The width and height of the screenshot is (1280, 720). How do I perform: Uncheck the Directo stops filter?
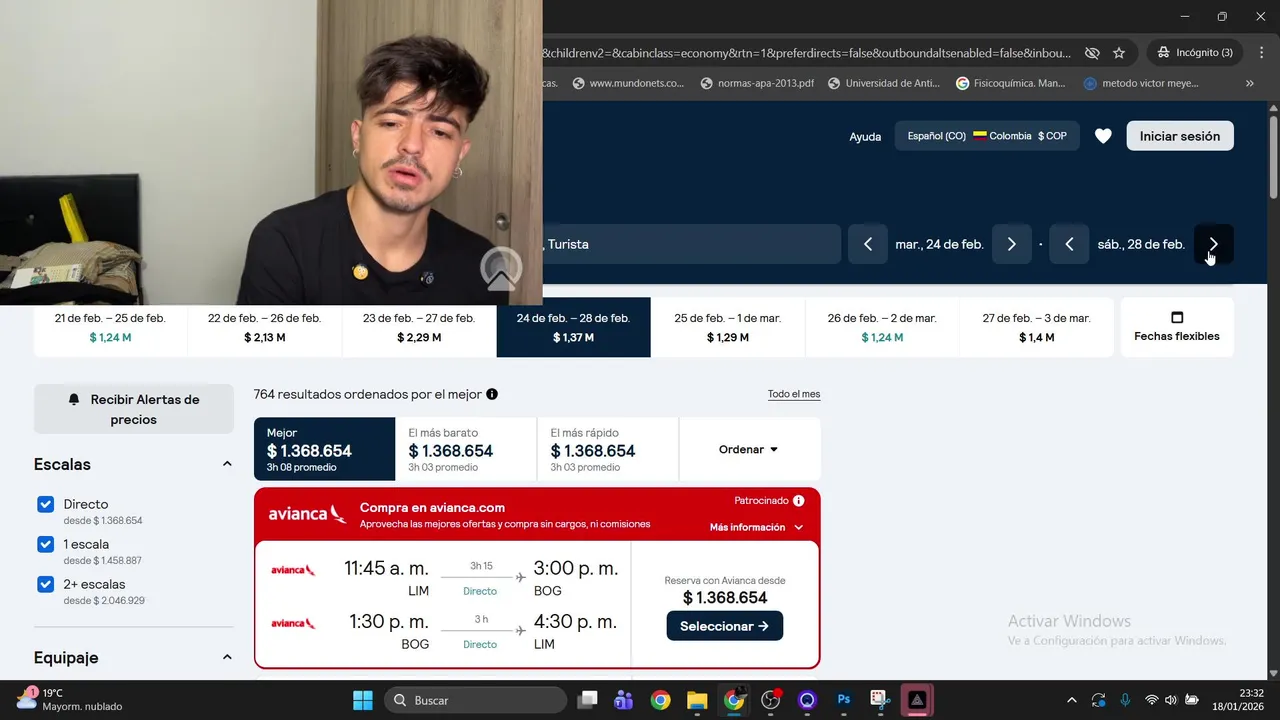[x=45, y=505]
